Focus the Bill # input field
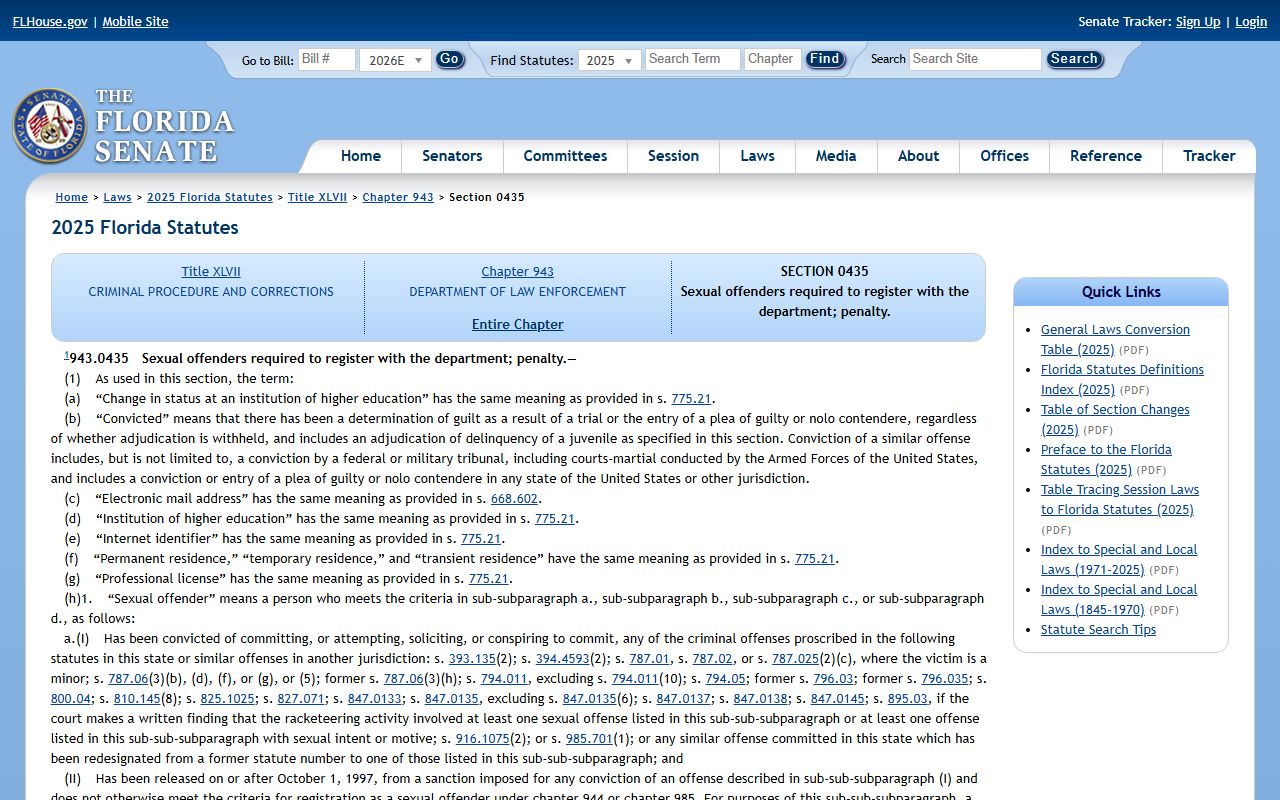 pos(327,59)
